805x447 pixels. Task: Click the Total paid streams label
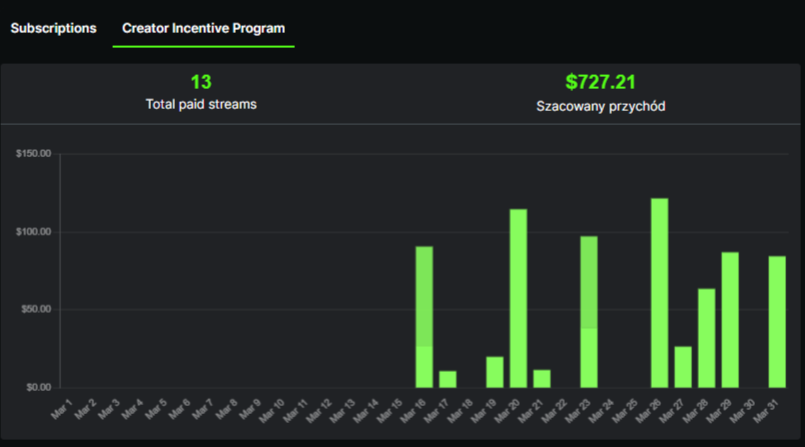pos(201,104)
